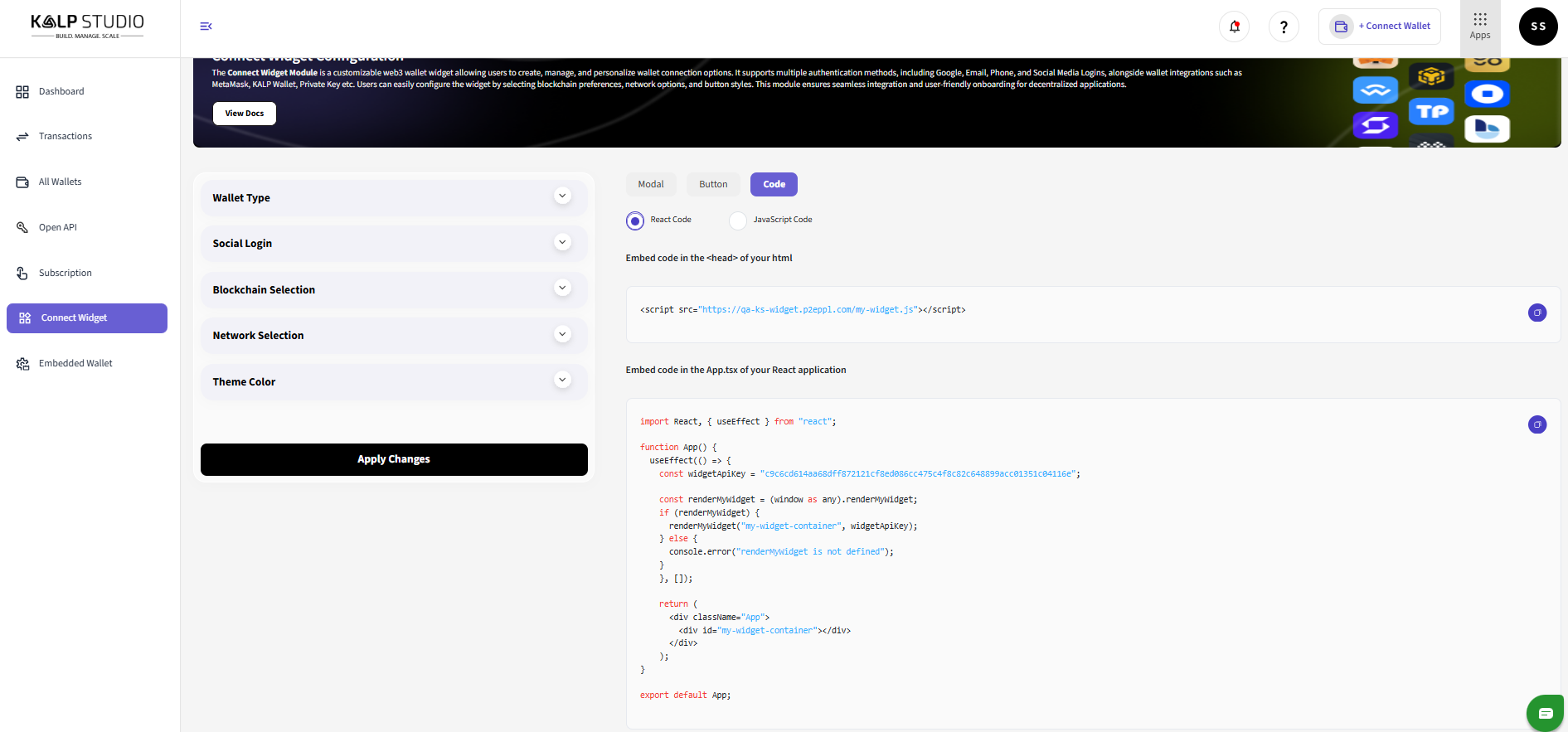Select the JavaScript Code radio option
This screenshot has height=732, width=1568.
[738, 221]
